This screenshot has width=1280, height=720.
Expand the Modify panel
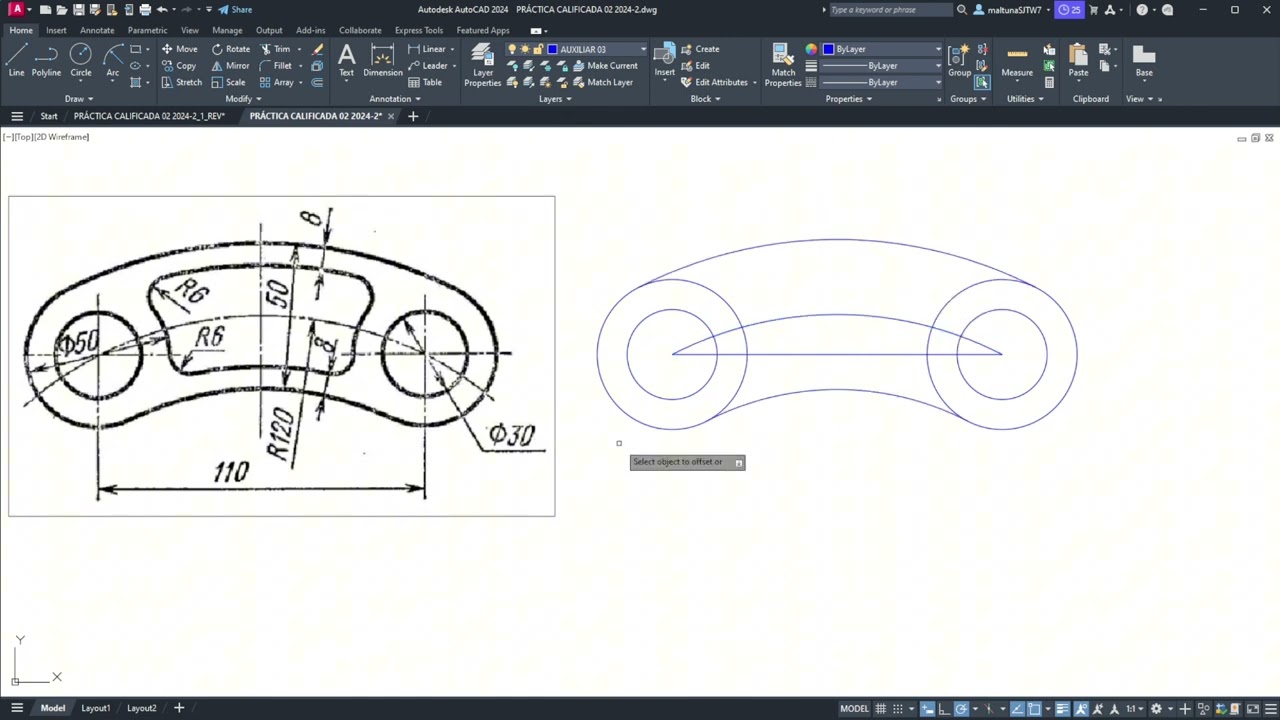(243, 99)
